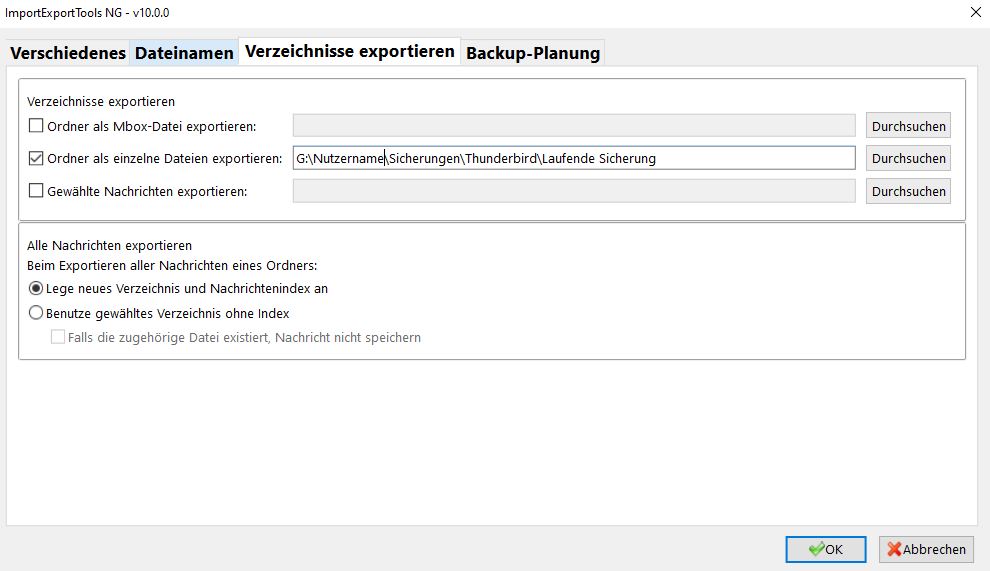Close the ImportExportTools NG dialog window
This screenshot has height=571, width=990.
pyautogui.click(x=975, y=12)
